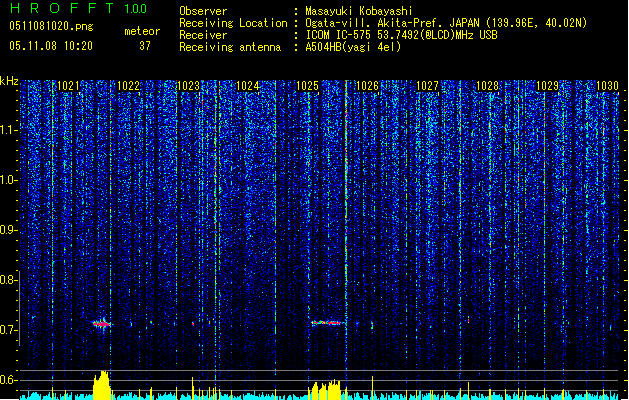Click the A504HB(yagi 4el) antenna text
The width and height of the screenshot is (629, 400).
(x=353, y=47)
